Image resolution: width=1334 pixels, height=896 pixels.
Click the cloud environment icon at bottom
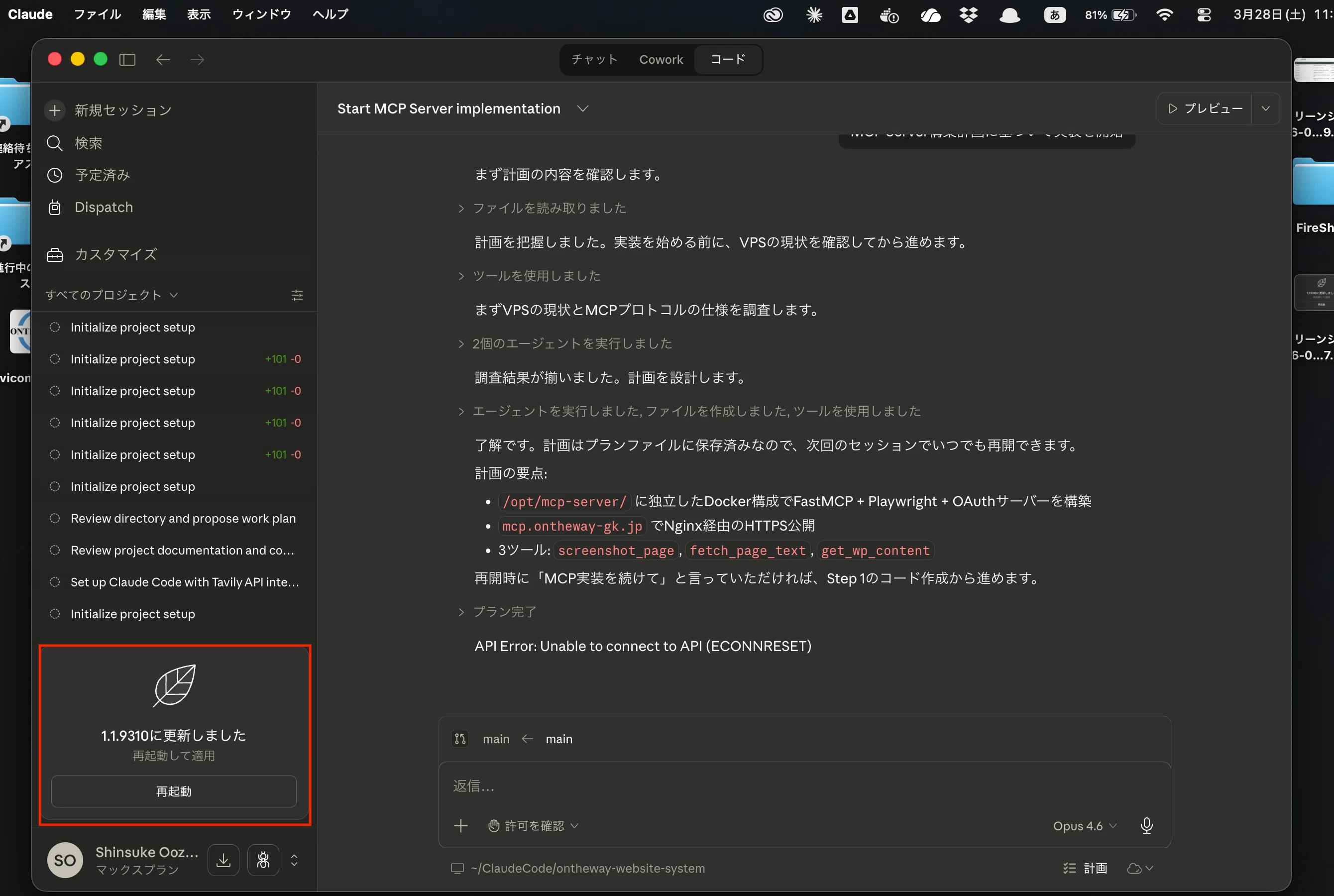[1134, 869]
